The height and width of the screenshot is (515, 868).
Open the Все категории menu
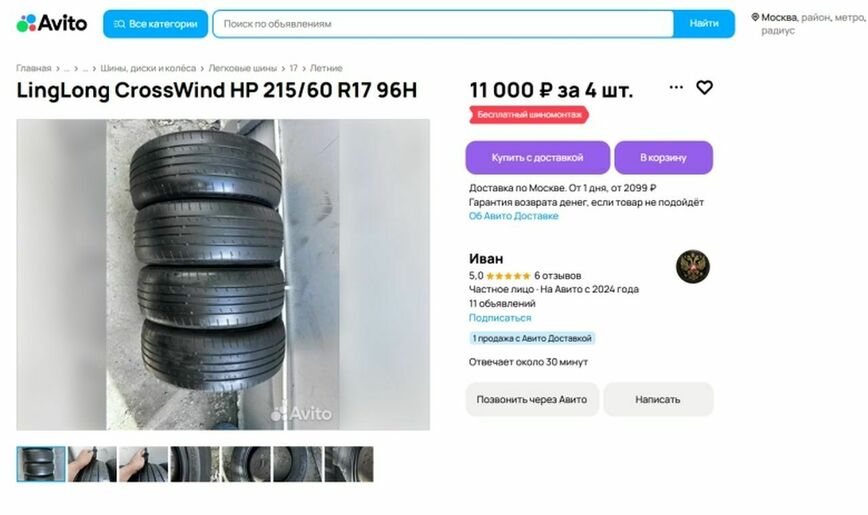click(x=156, y=24)
